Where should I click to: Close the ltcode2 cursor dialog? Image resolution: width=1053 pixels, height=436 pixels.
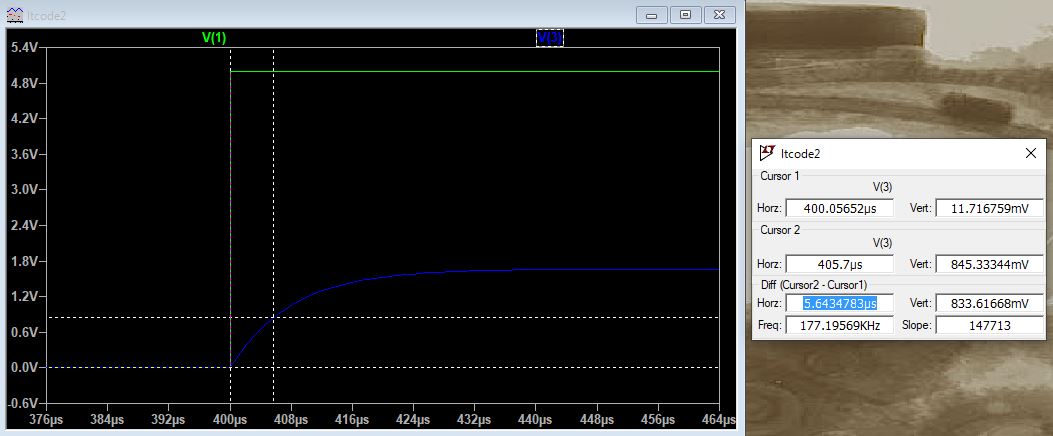pyautogui.click(x=1030, y=153)
